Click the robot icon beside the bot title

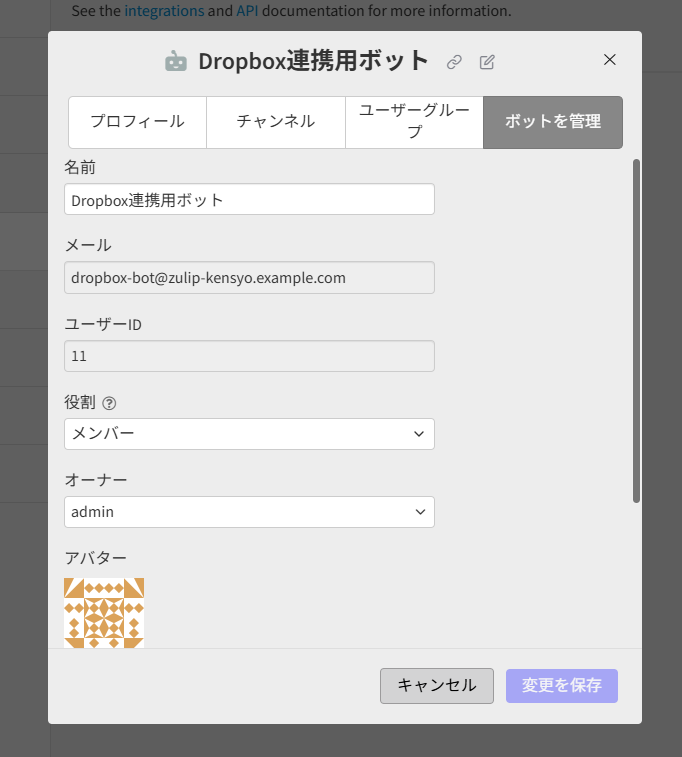tap(176, 61)
